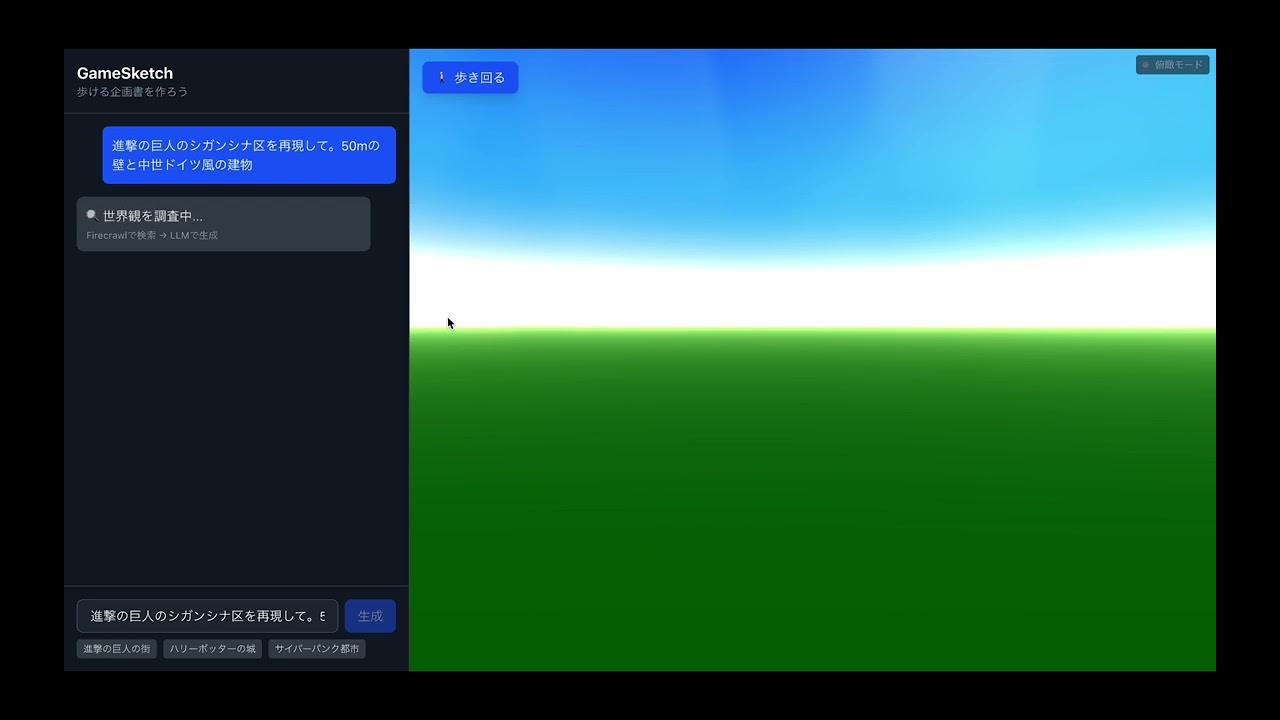Viewport: 1280px width, 720px height.
Task: Click the walking person icon in 歩き回る
Action: [x=442, y=77]
